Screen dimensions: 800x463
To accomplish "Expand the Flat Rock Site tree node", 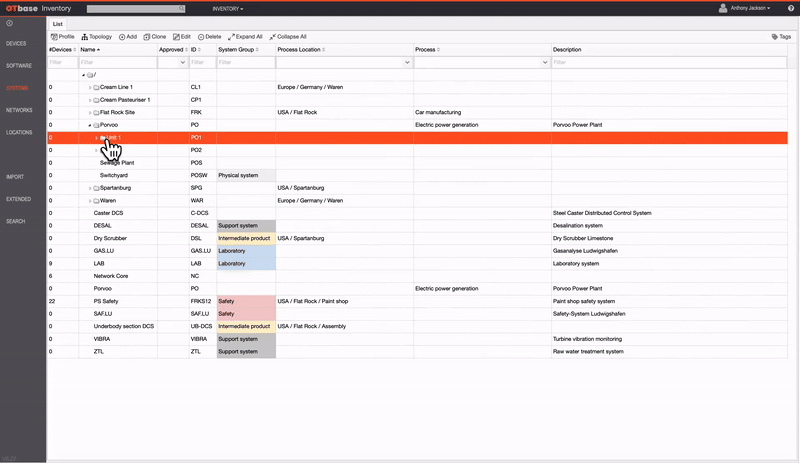I will [90, 113].
